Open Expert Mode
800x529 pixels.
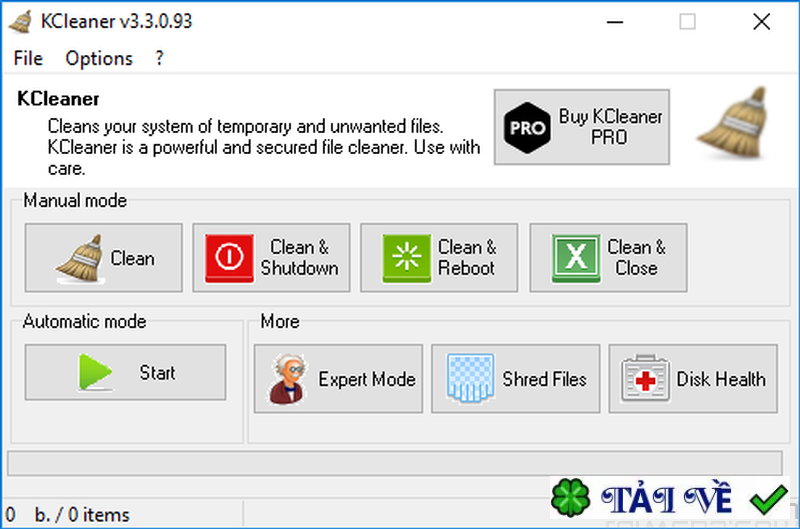[338, 379]
